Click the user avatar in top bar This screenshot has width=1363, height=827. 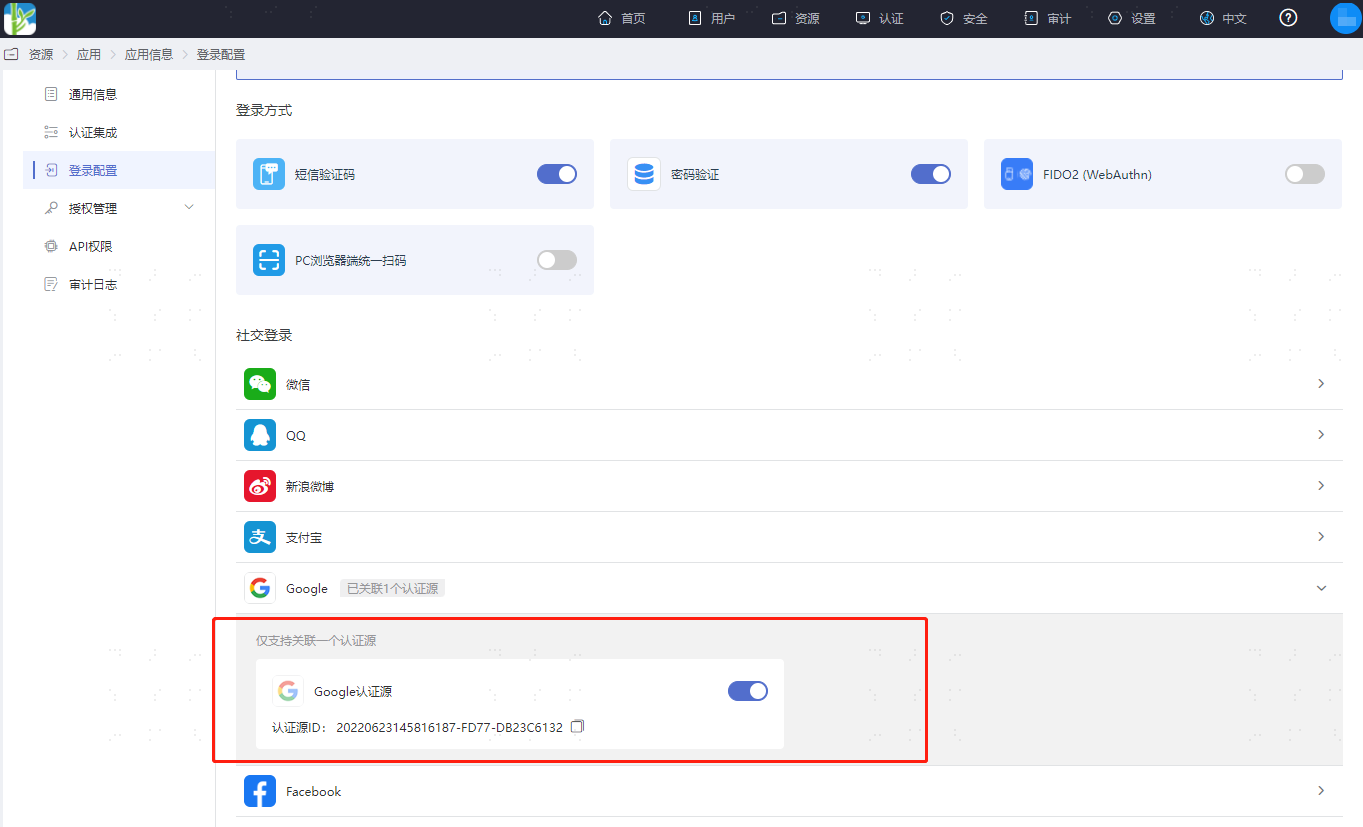(1345, 18)
